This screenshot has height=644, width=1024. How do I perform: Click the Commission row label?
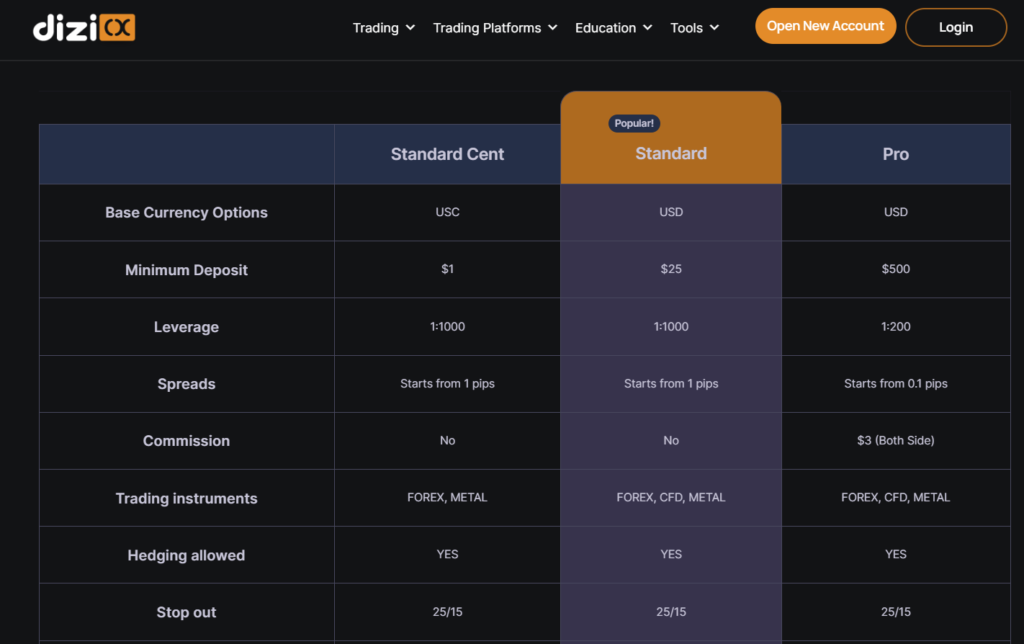click(x=186, y=441)
